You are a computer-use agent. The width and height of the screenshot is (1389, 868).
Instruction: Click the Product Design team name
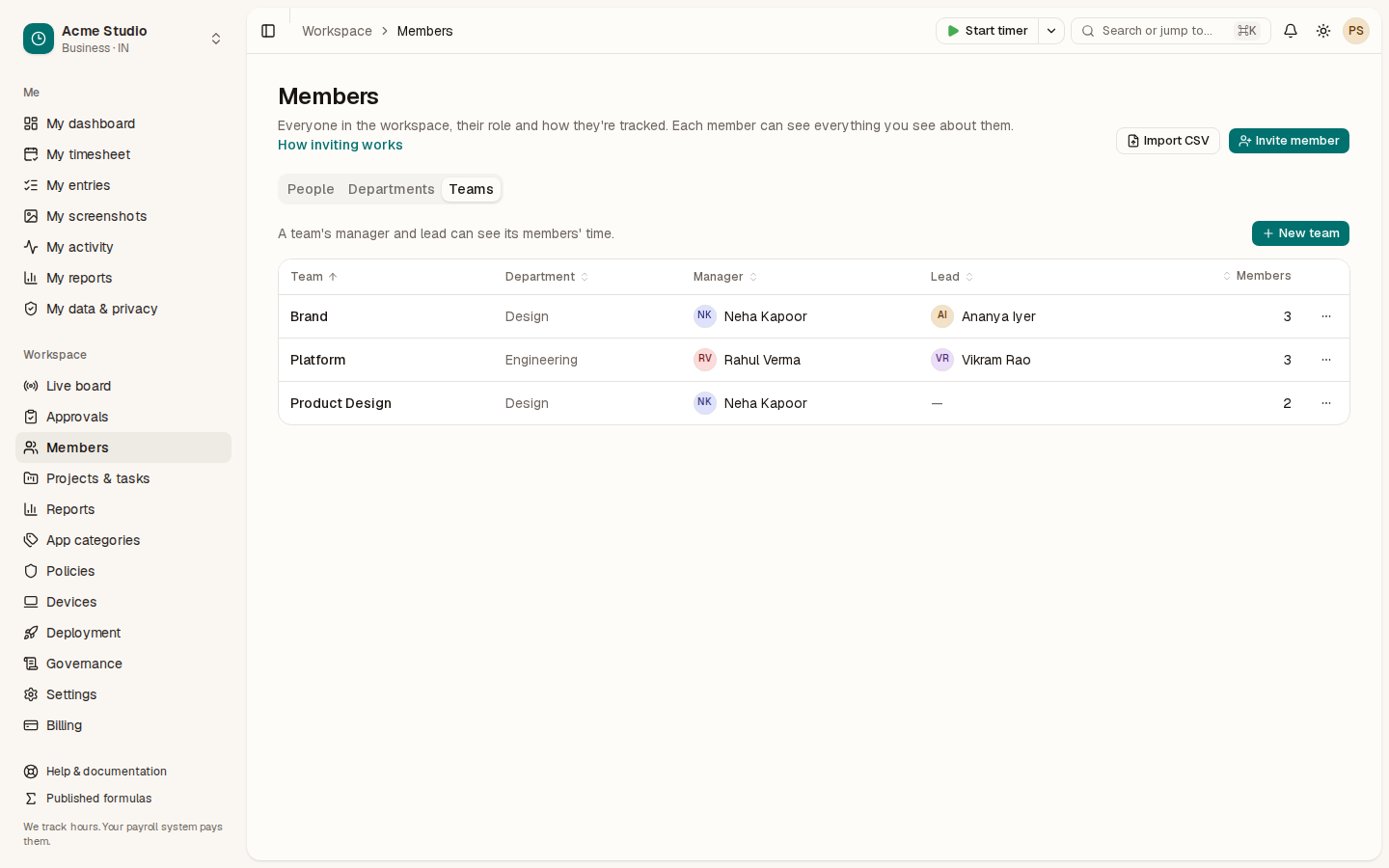pos(340,403)
